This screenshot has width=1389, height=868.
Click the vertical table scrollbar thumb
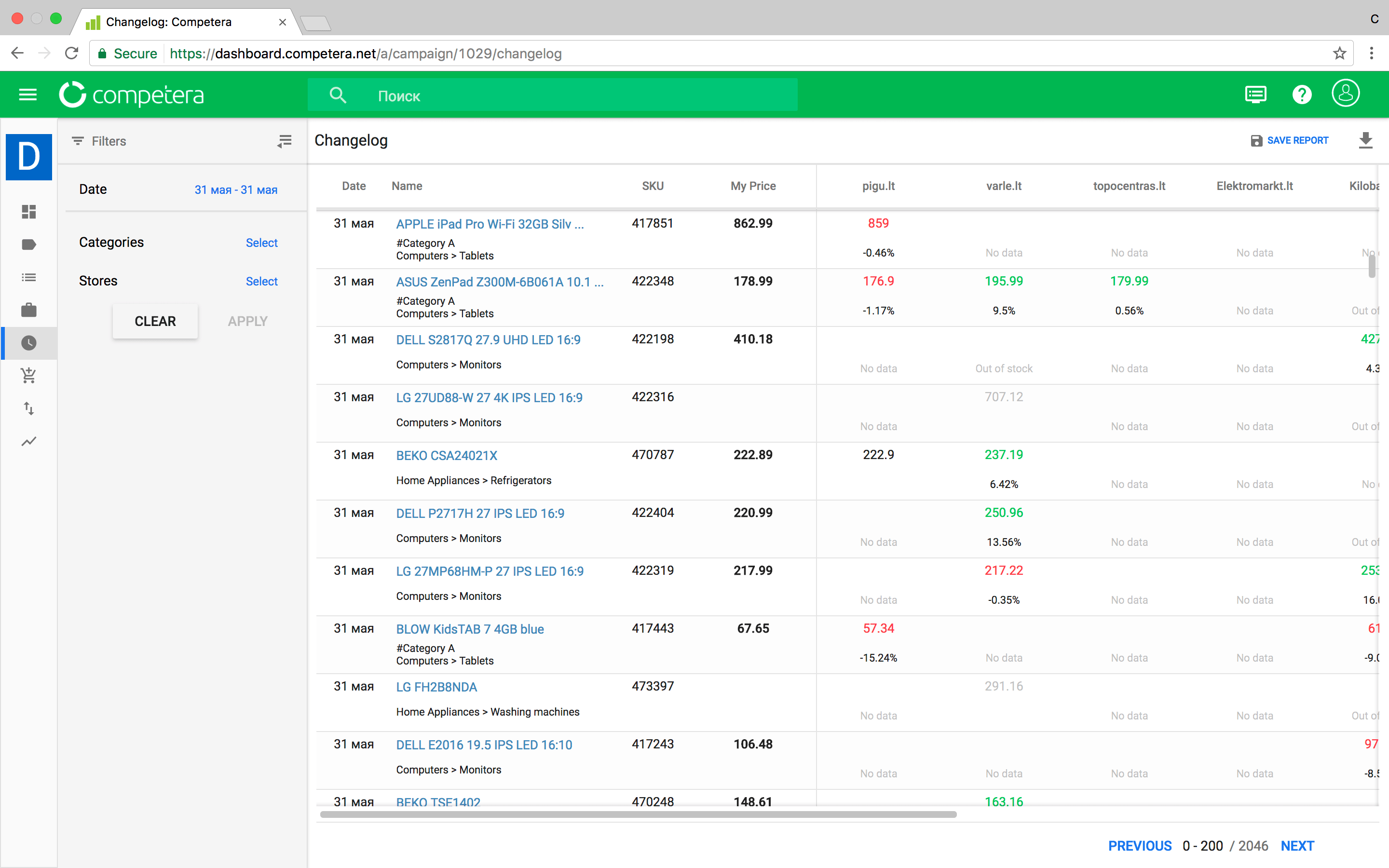coord(1372,265)
